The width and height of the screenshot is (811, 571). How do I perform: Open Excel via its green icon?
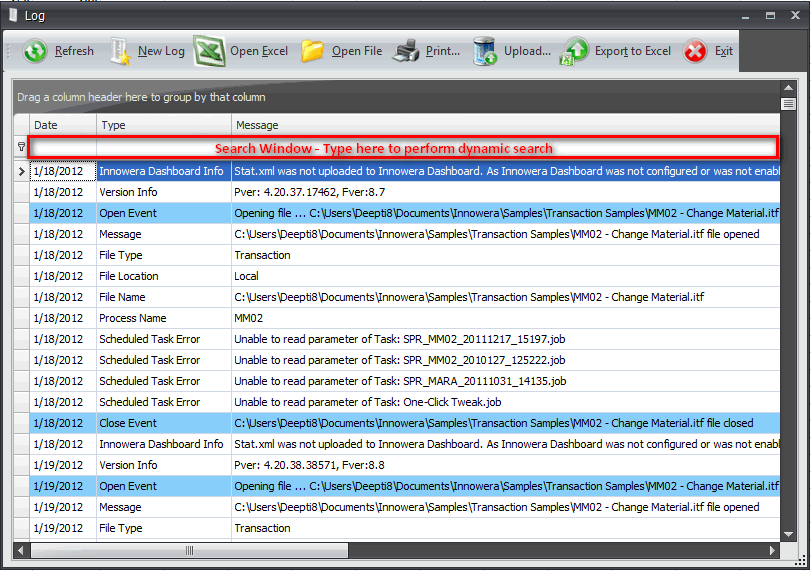coord(209,51)
